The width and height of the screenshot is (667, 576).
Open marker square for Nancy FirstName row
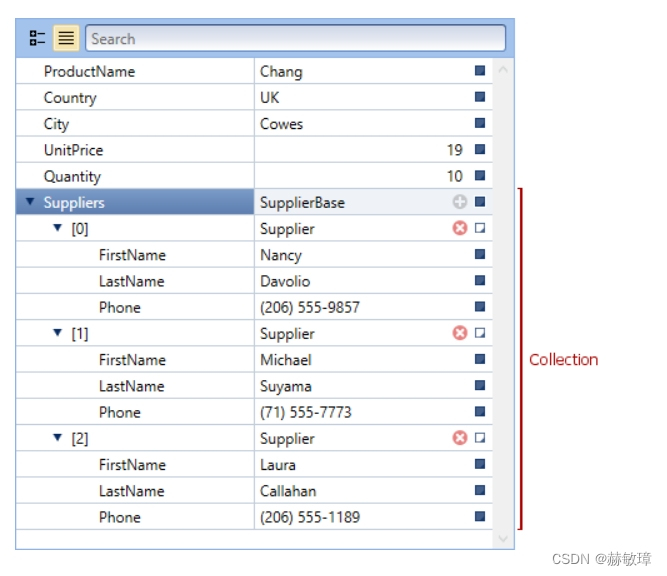(480, 254)
